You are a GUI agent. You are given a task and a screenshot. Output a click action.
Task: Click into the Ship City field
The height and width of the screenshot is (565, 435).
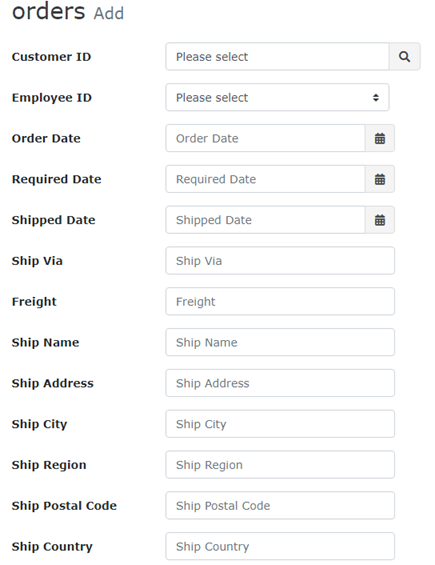[x=280, y=424]
